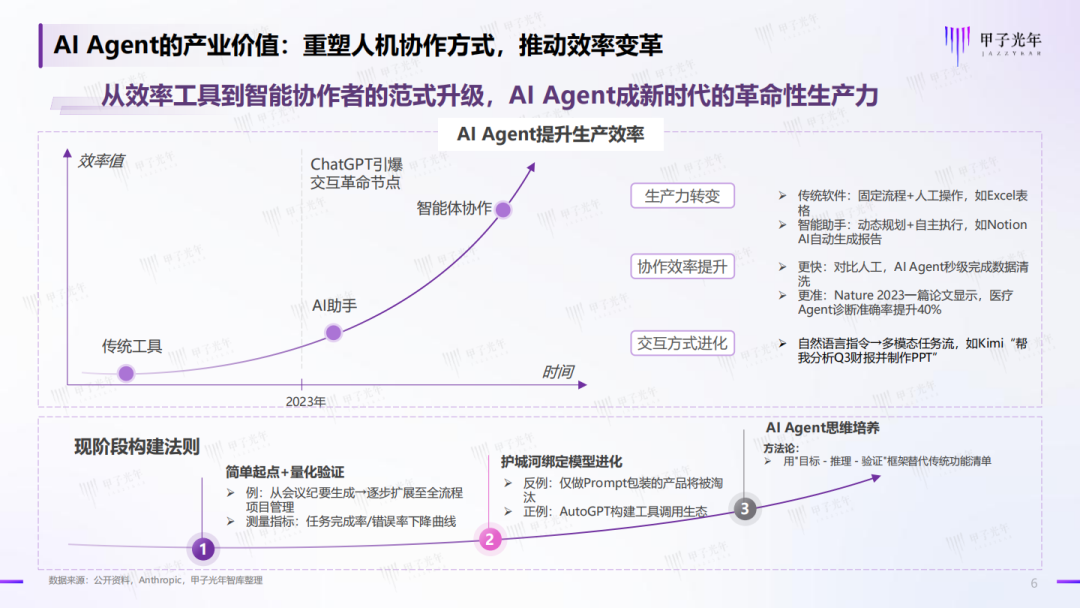Screen dimensions: 1080x608
Task: Click the 交互方式进化 label box
Action: click(x=682, y=343)
